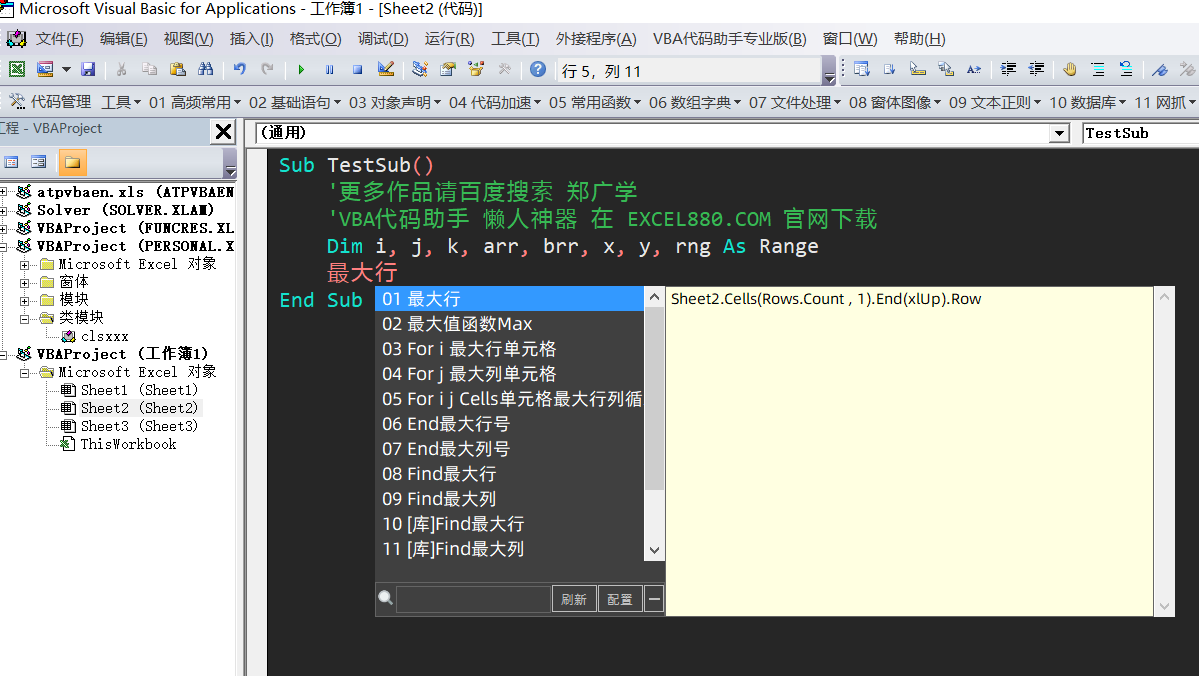Click the Break pause icon
The image size is (1199, 676).
(x=330, y=70)
